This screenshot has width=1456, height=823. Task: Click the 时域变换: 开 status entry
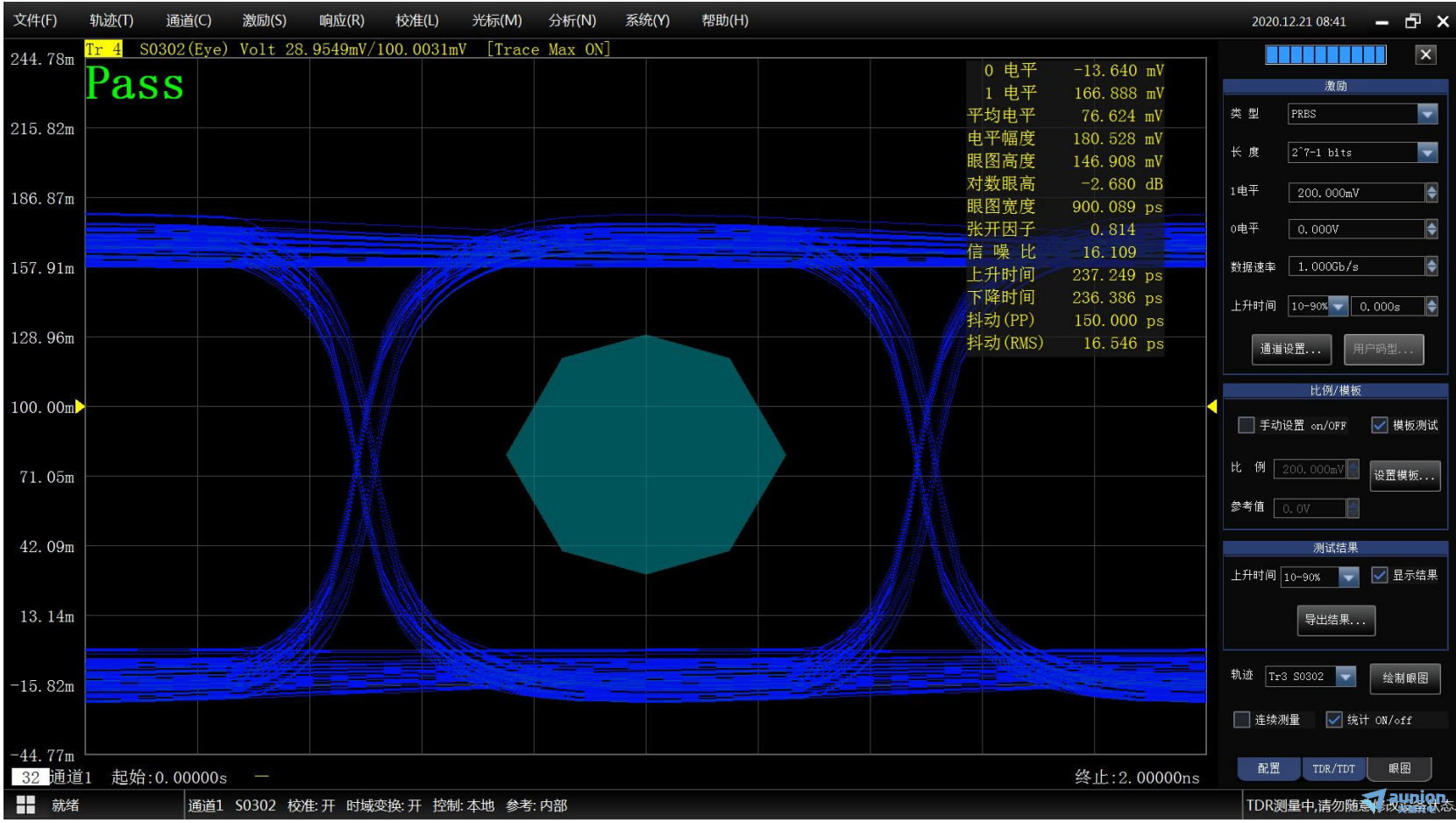[384, 805]
